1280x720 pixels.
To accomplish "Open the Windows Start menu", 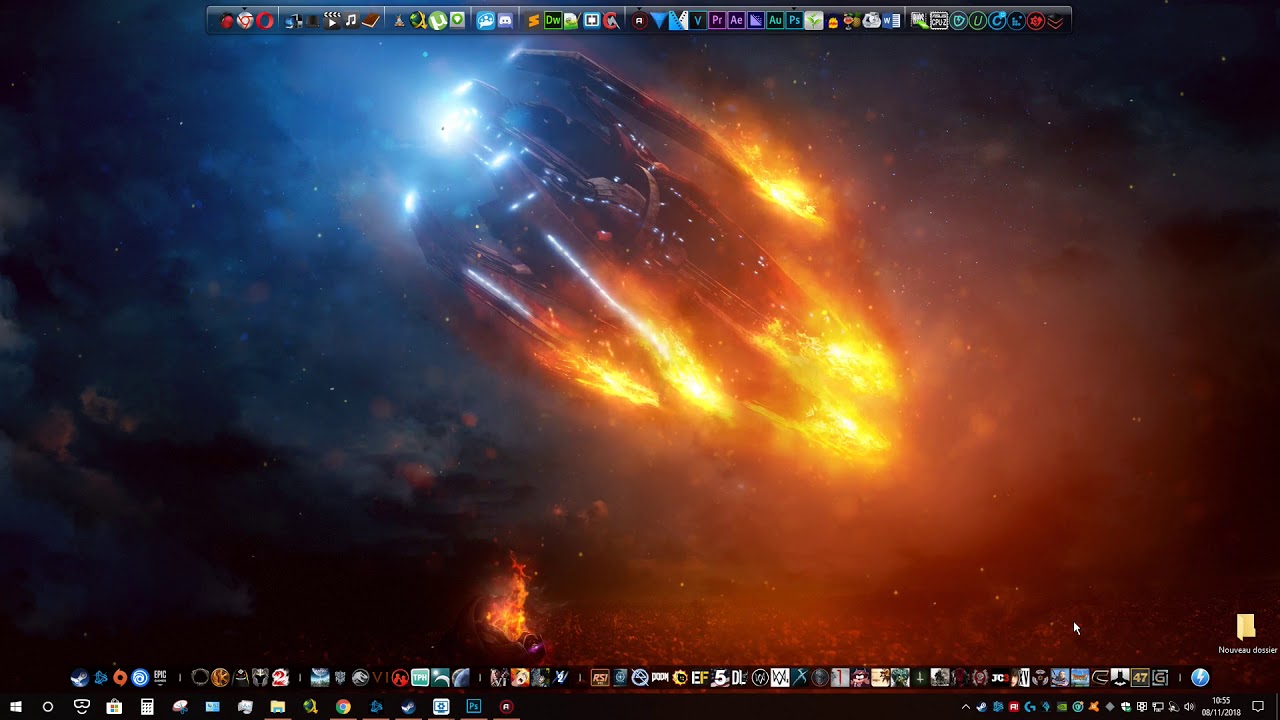I will [15, 707].
